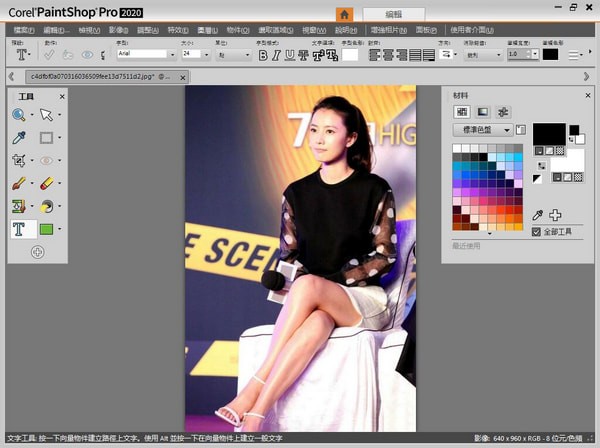Toggle bold text formatting
Screen dimensions: 600x448
(x=263, y=55)
